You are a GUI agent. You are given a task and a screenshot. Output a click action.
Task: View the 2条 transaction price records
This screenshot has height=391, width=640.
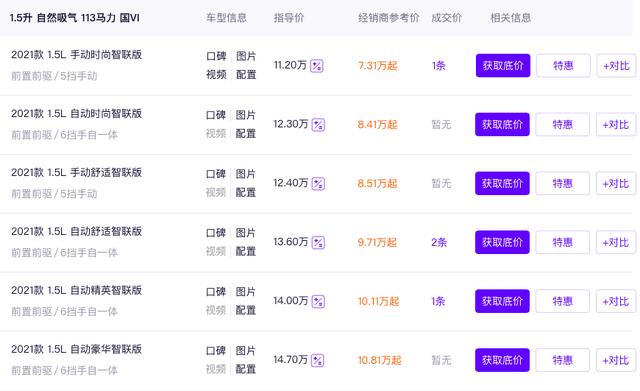(x=439, y=242)
